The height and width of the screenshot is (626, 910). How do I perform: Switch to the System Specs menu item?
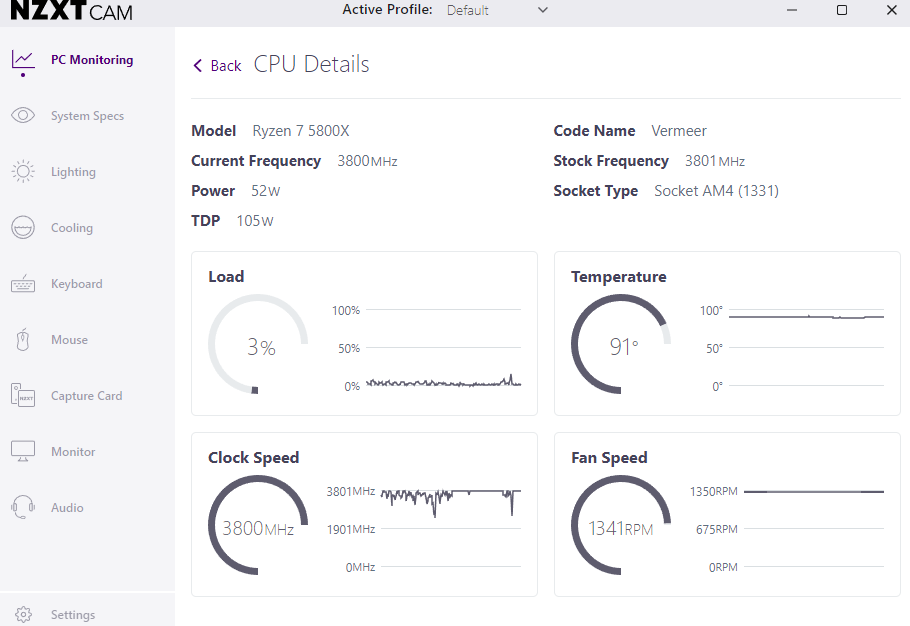pyautogui.click(x=87, y=116)
